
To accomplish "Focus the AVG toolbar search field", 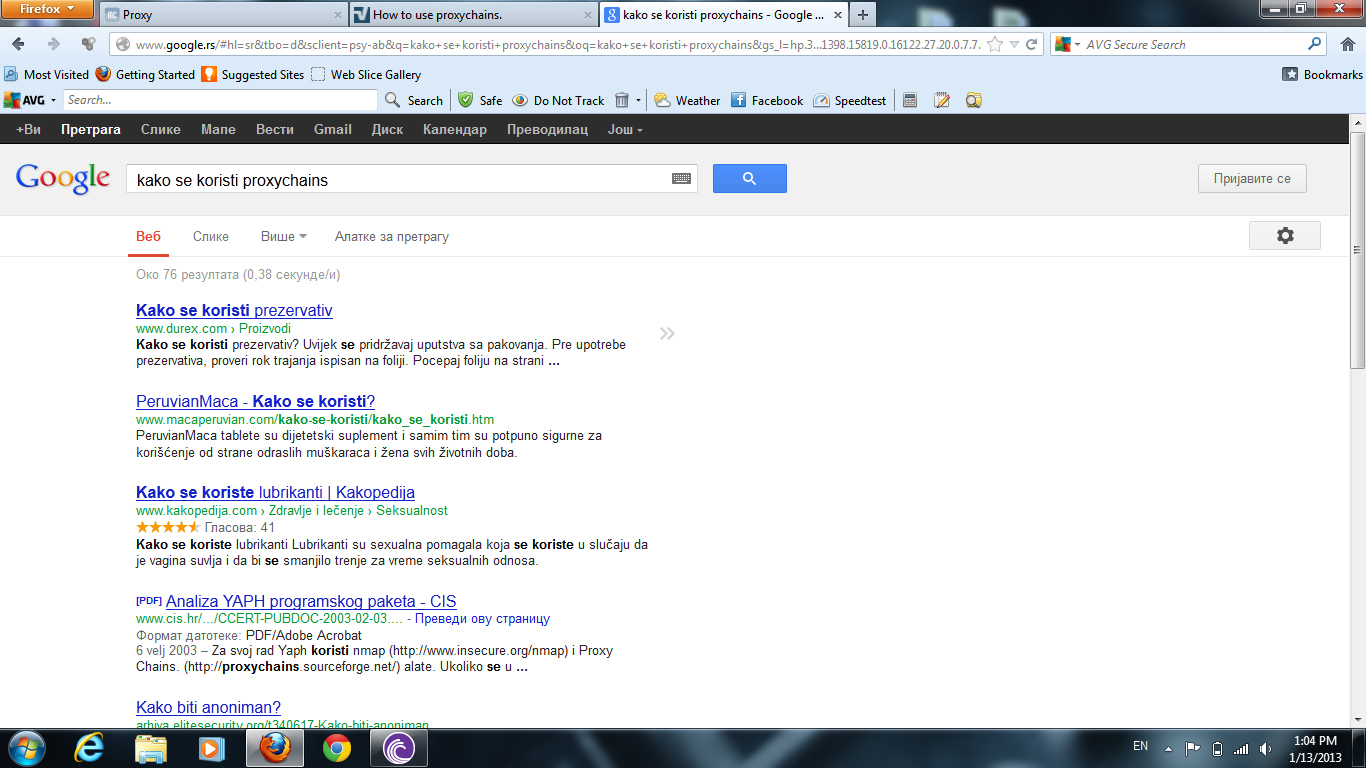I will point(221,100).
